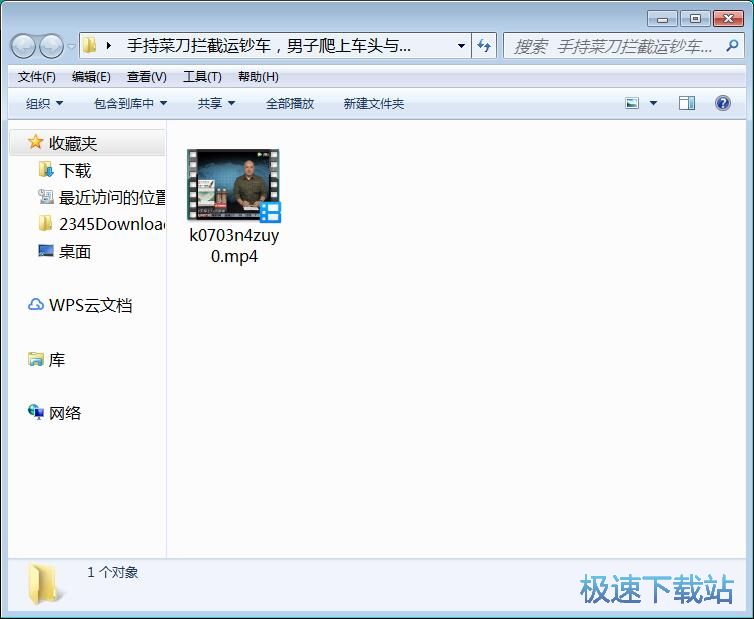Click the address bar path text
Screen dimensions: 754x619
(x=268, y=46)
